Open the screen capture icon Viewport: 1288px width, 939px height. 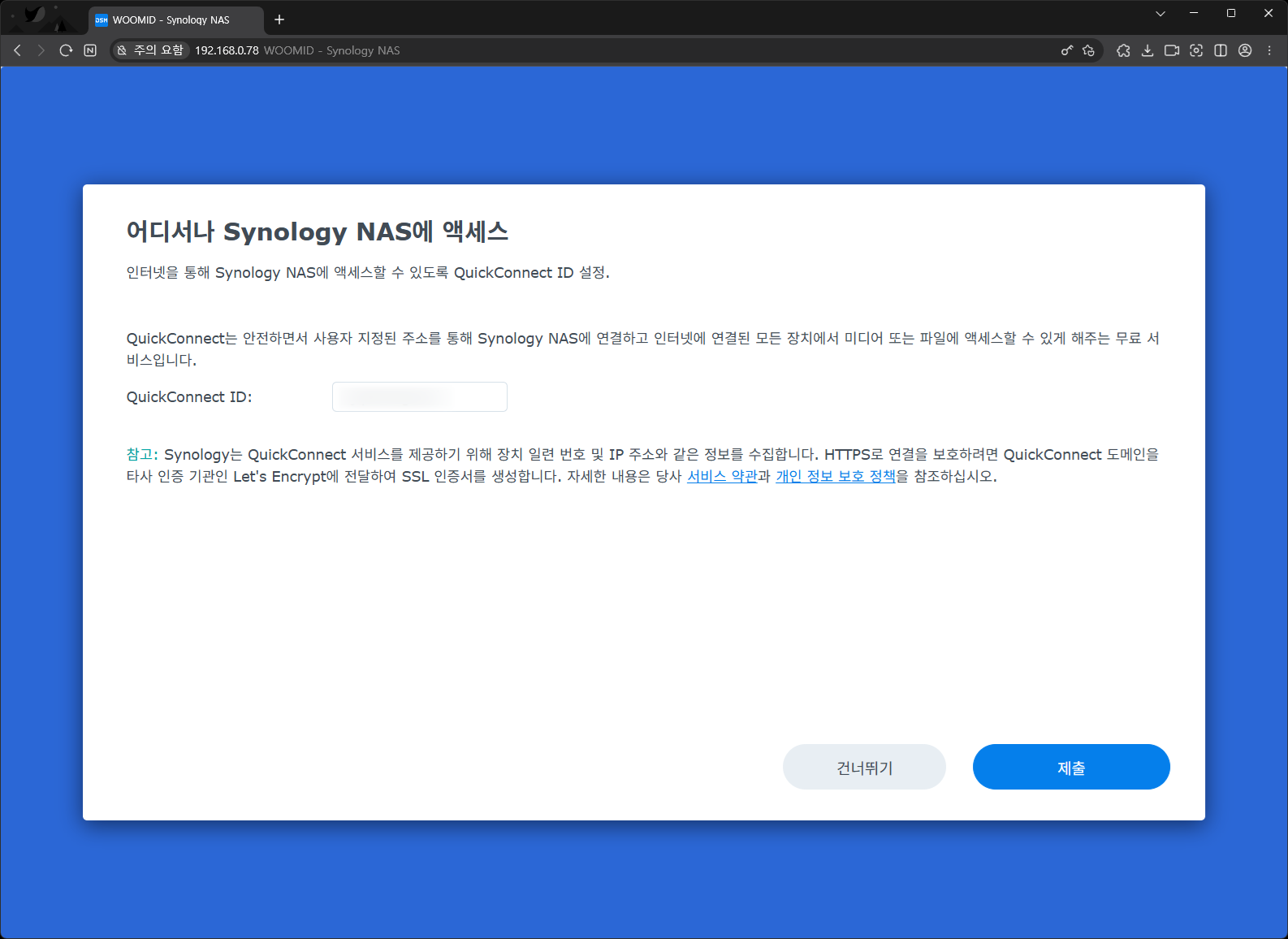coord(1196,50)
